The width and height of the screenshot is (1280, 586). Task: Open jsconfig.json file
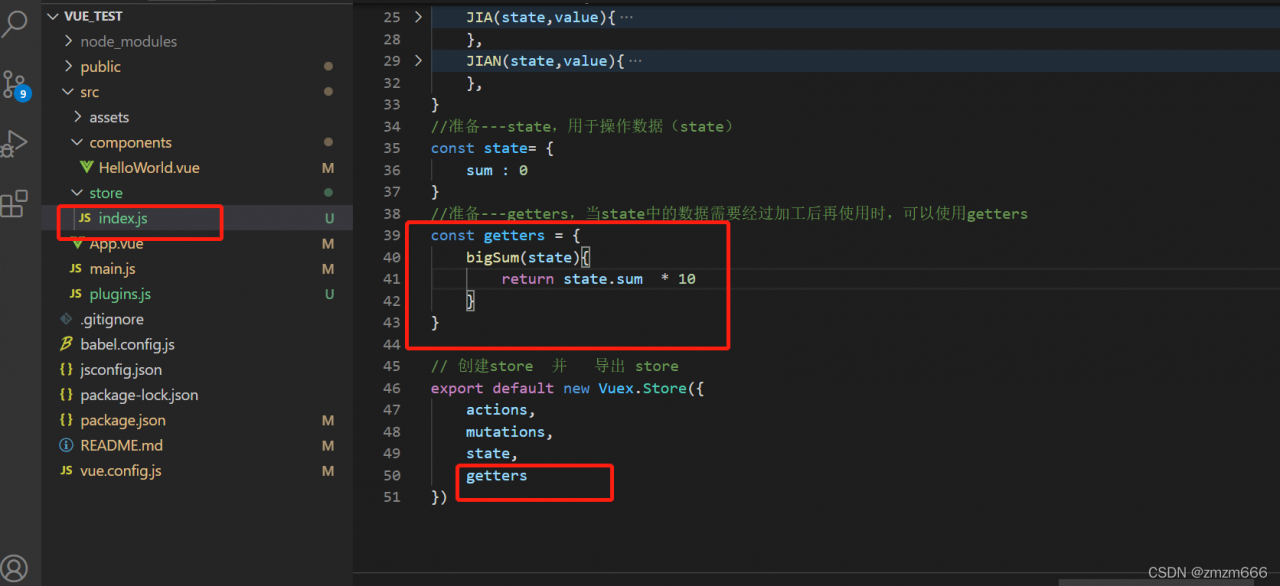coord(121,369)
